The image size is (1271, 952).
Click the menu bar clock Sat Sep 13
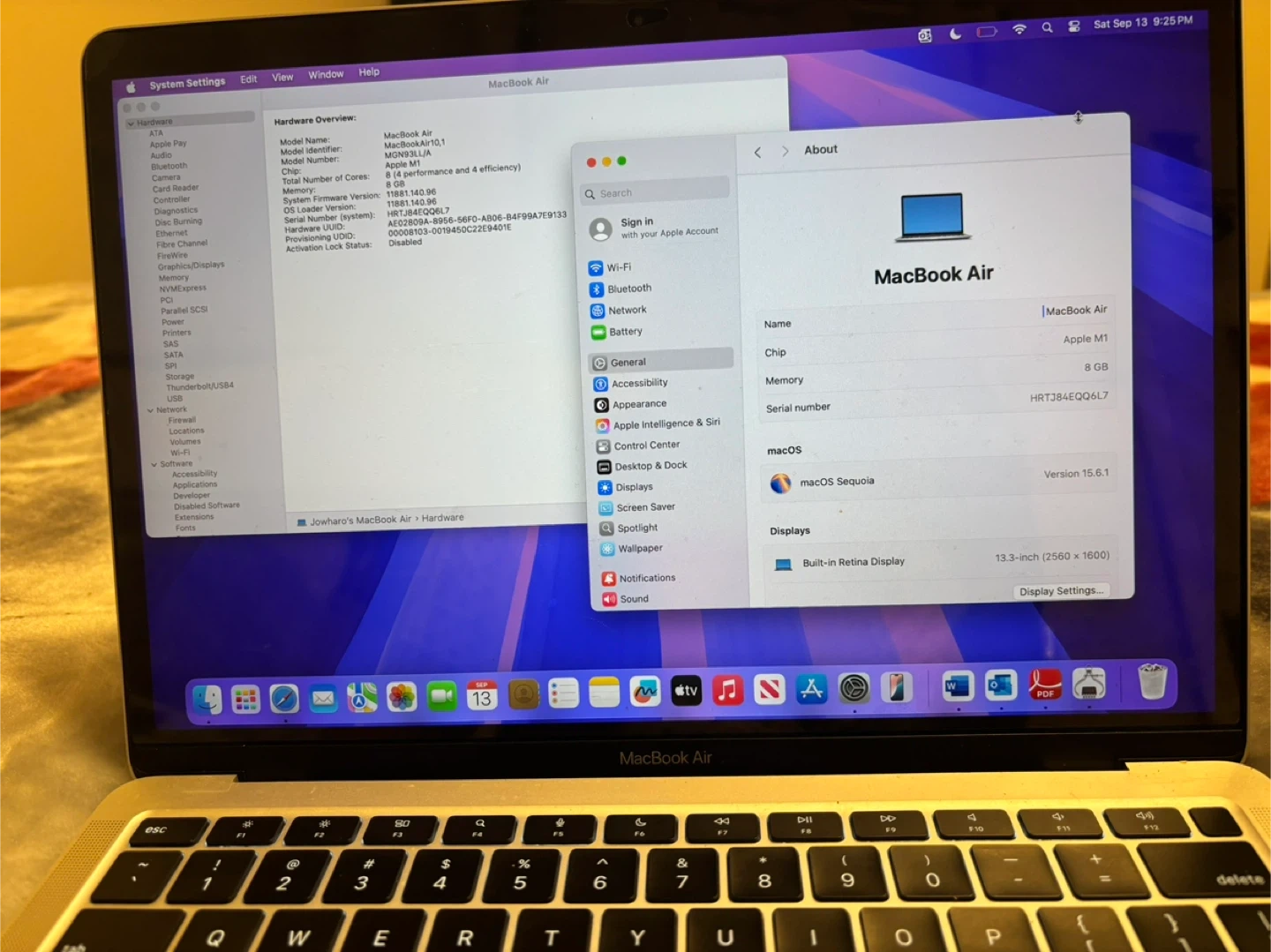(x=1143, y=22)
